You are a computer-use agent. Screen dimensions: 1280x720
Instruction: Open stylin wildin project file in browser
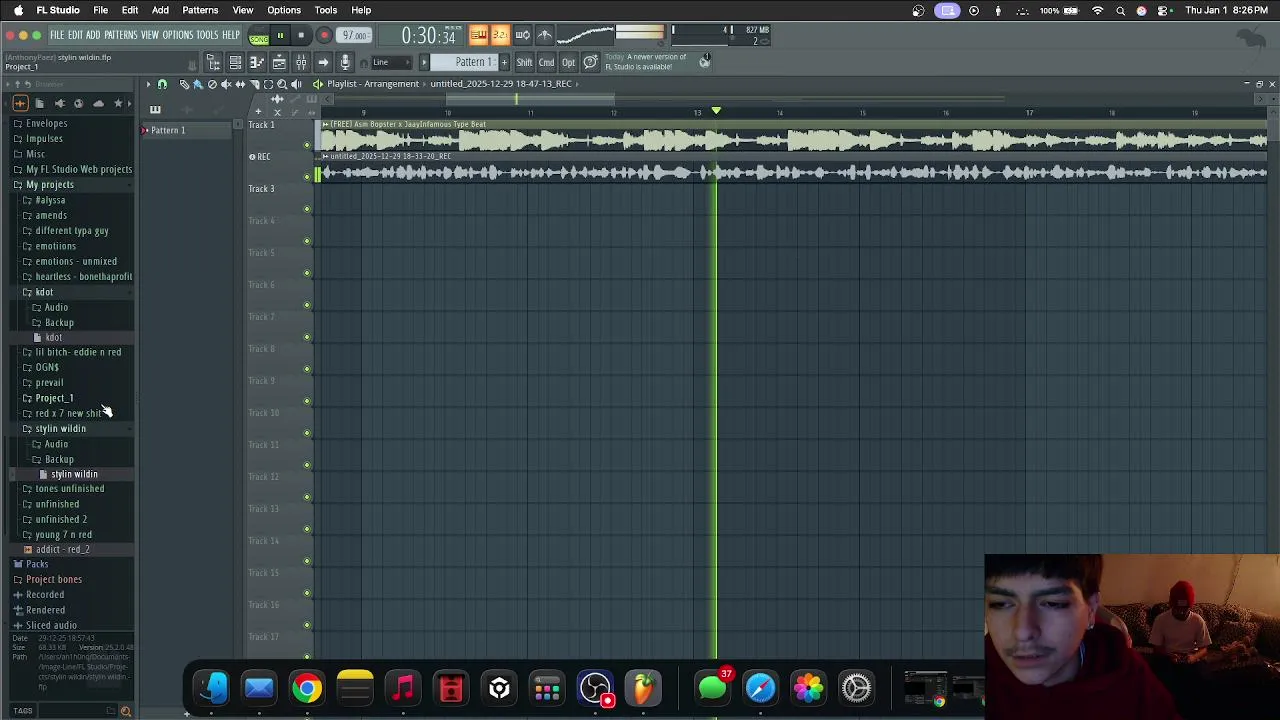(x=74, y=474)
